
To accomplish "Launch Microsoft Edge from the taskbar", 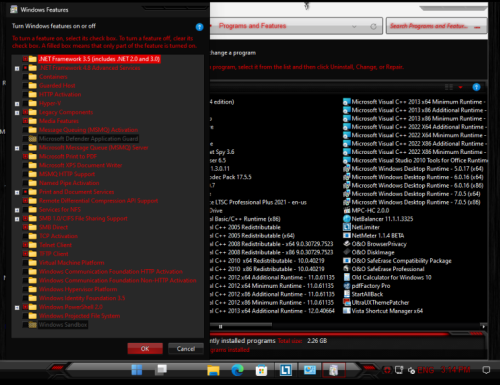I will pyautogui.click(x=237, y=370).
